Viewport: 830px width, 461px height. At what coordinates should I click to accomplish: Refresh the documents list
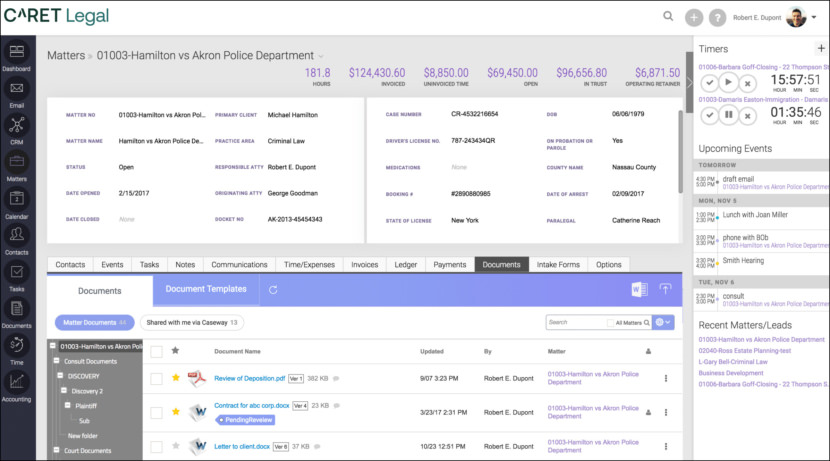coord(273,290)
